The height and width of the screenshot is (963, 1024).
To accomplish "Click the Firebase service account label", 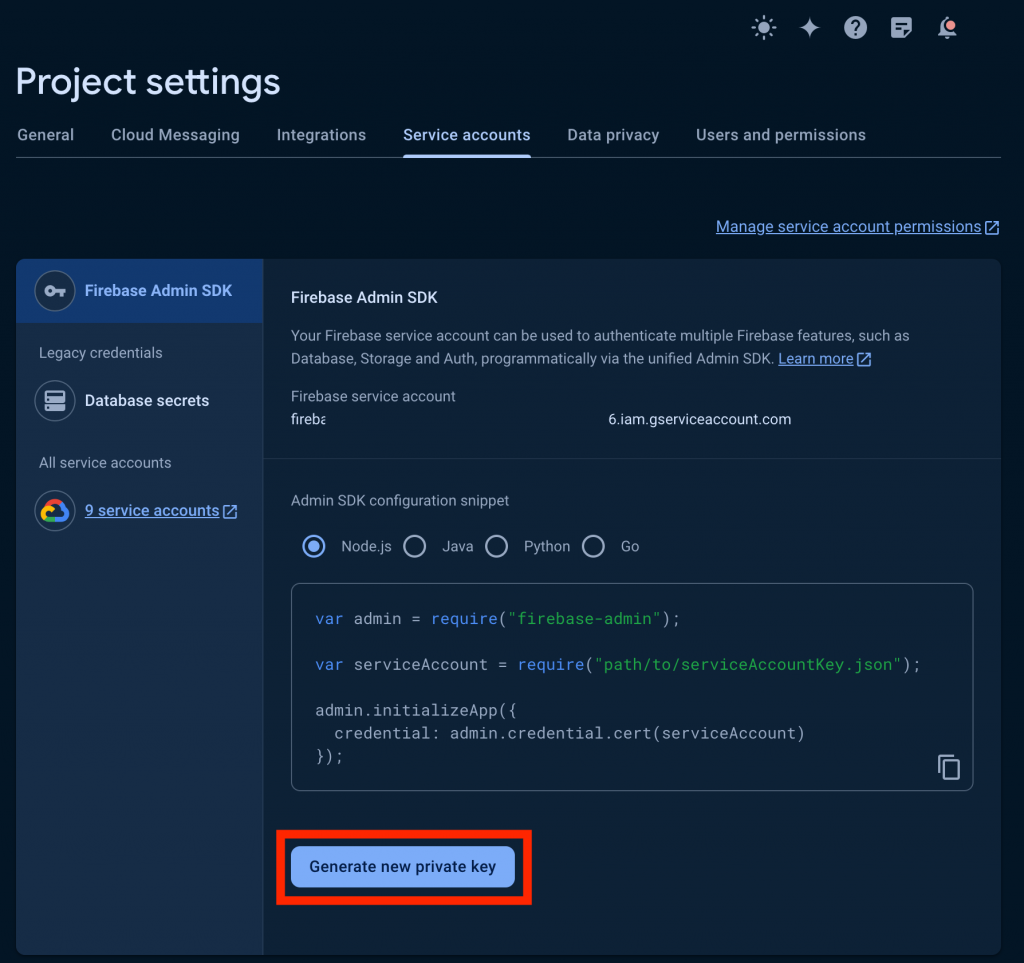I will [373, 396].
